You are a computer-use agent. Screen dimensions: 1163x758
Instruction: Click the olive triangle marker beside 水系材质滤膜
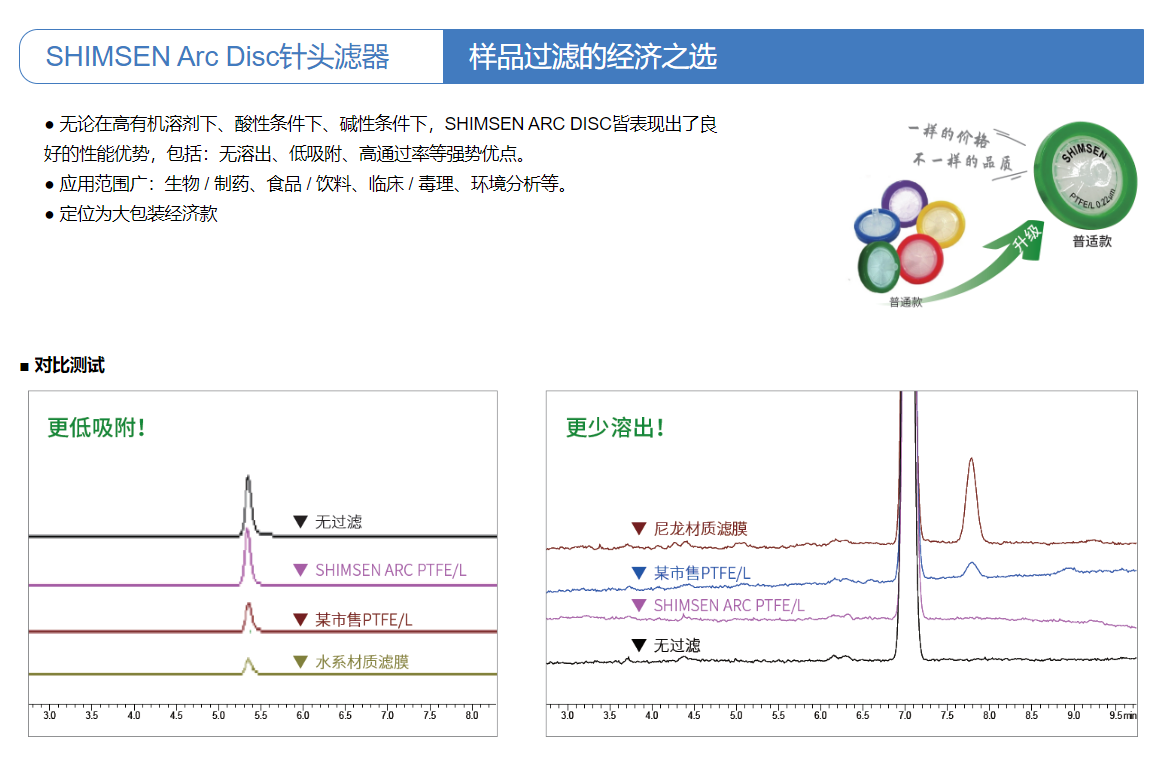tap(300, 661)
